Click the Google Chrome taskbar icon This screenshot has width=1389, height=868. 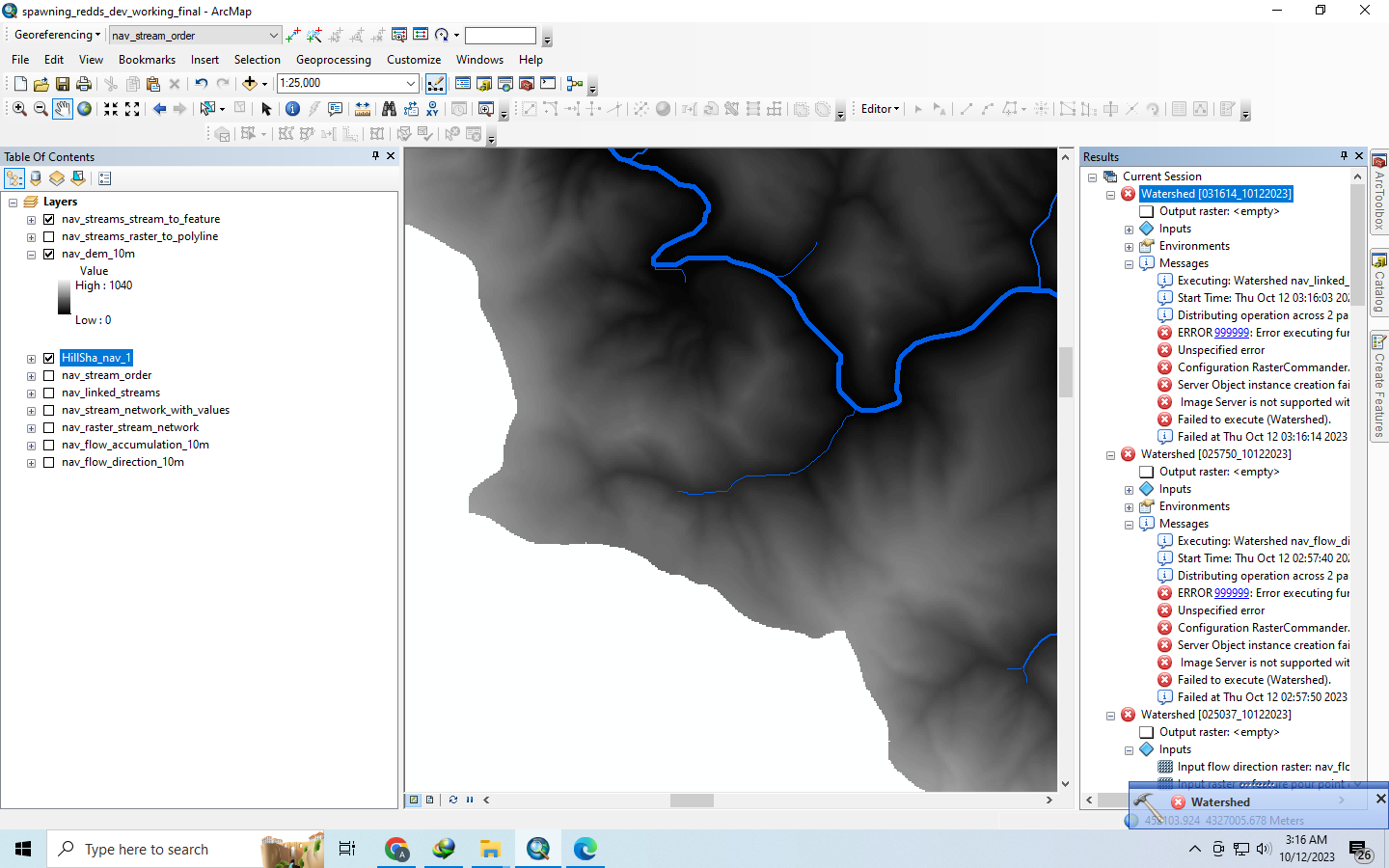tap(396, 850)
